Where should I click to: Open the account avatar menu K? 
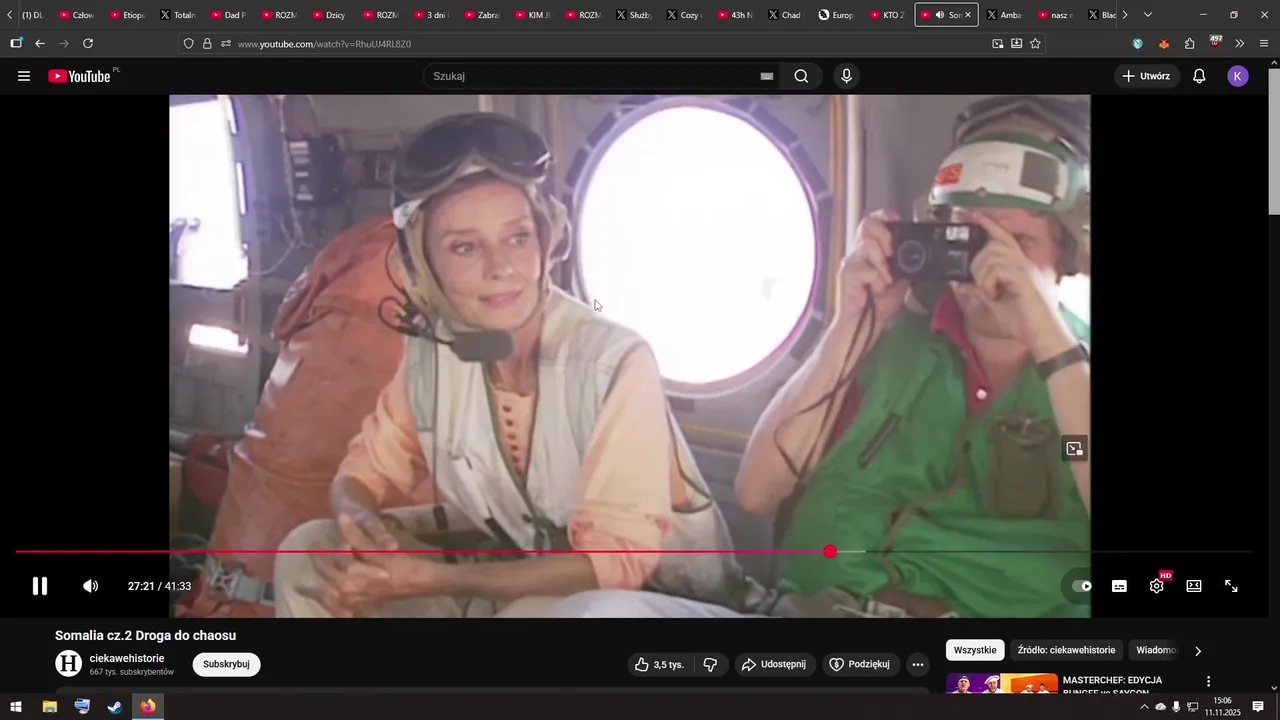(1238, 76)
